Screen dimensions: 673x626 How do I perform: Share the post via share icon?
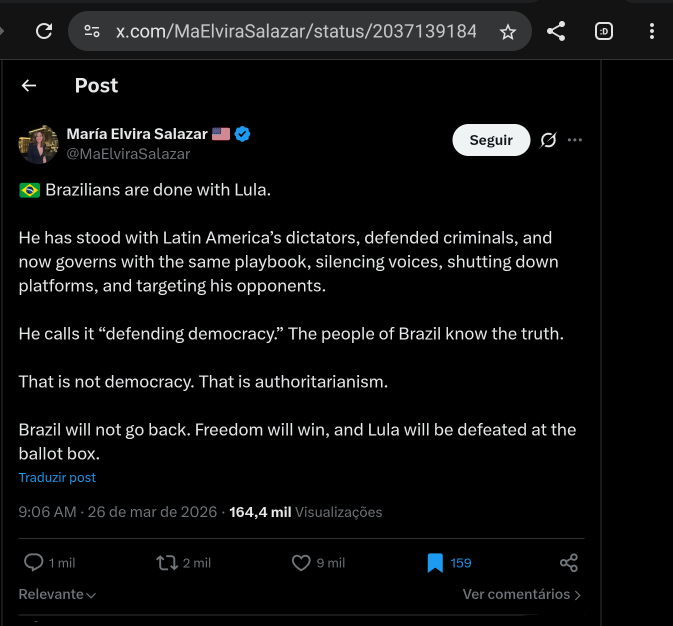coord(569,563)
